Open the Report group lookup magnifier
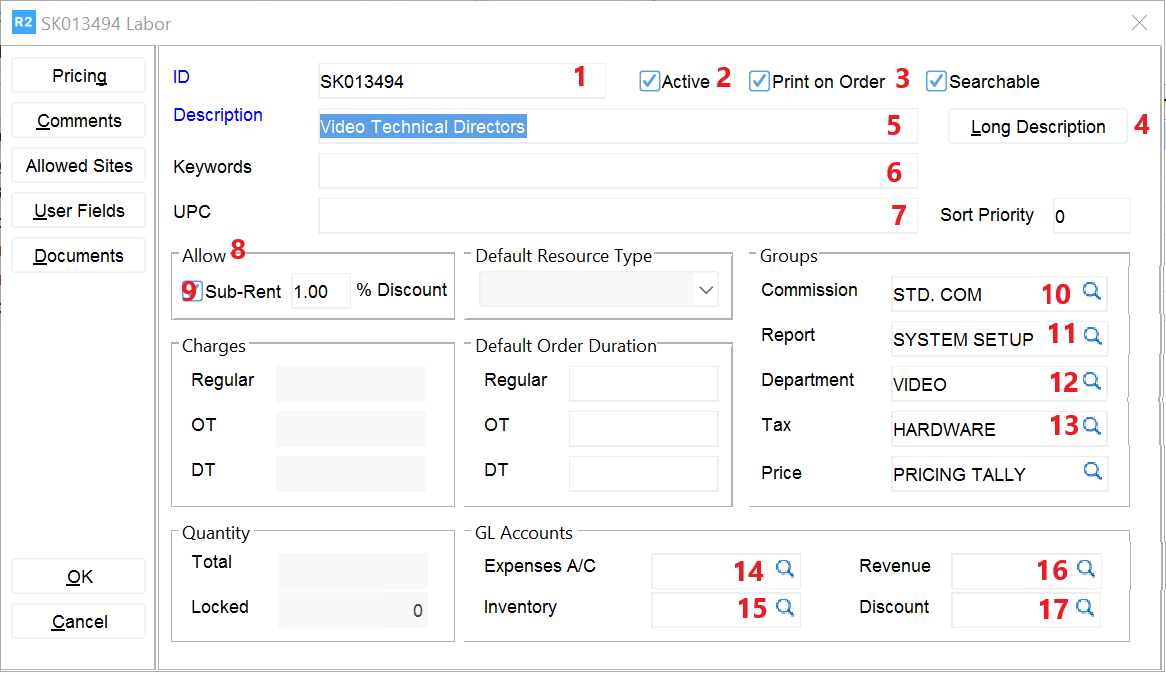This screenshot has width=1166, height=674. pyautogui.click(x=1092, y=335)
